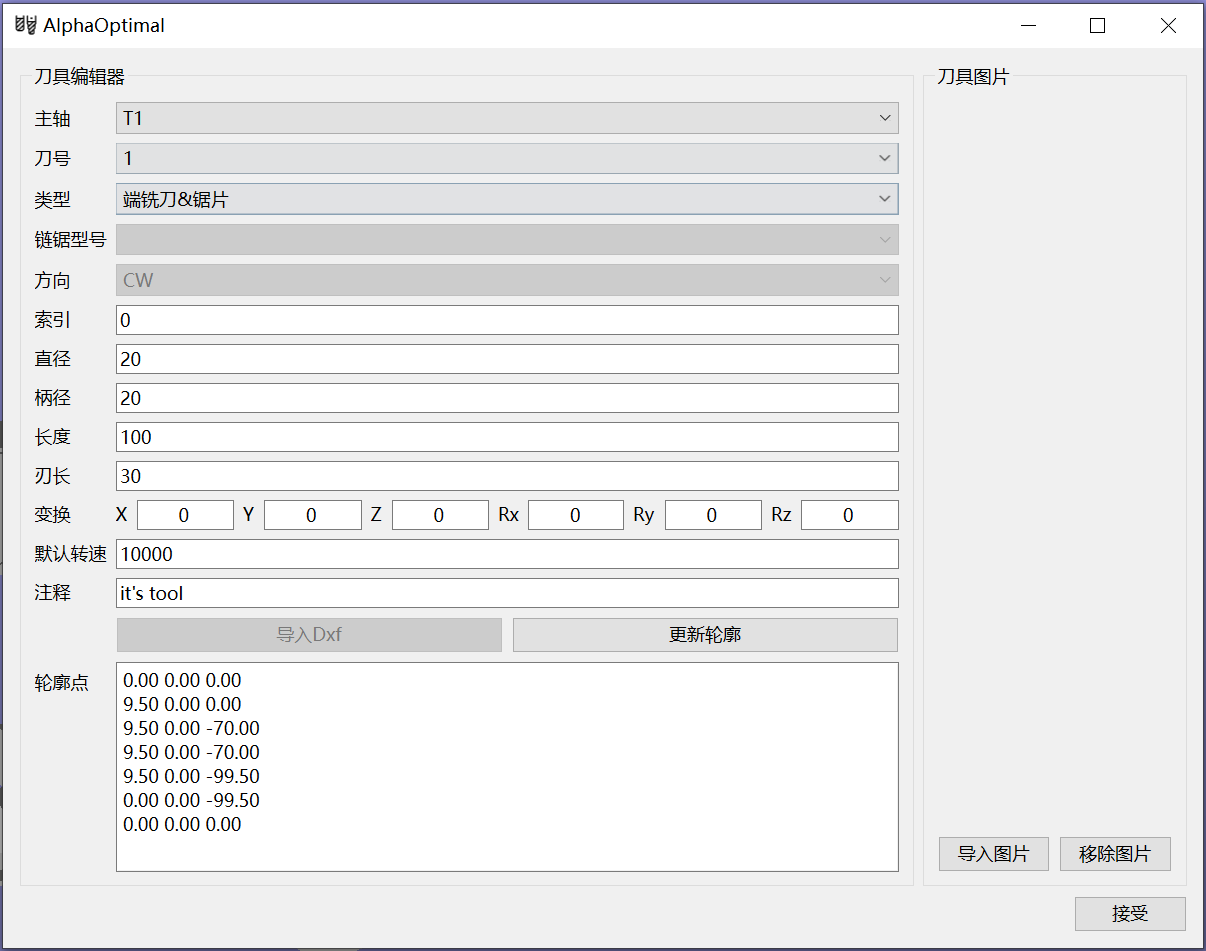Focus the 索引 input field
The height and width of the screenshot is (951, 1206).
pos(507,320)
